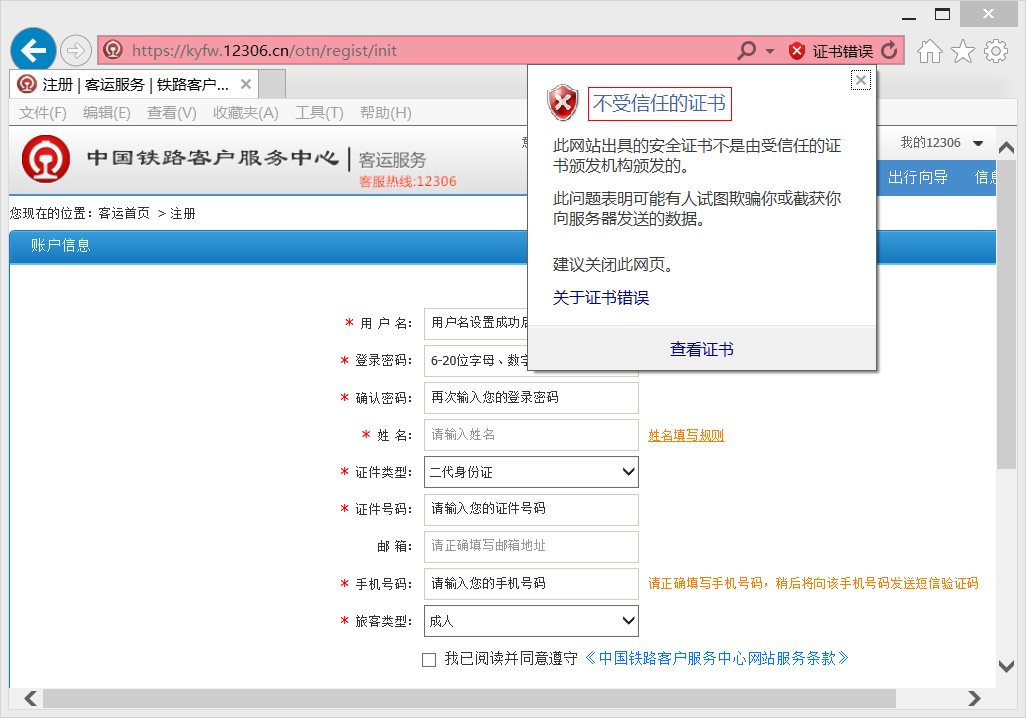
Task: Click the horizontal scrollbar right arrow
Action: 974,698
